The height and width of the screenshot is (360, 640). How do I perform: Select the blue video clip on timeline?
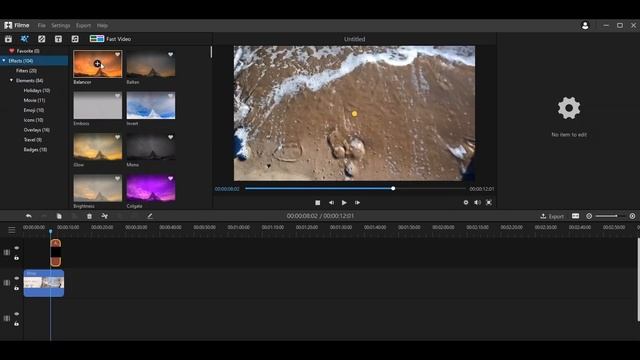pos(44,283)
